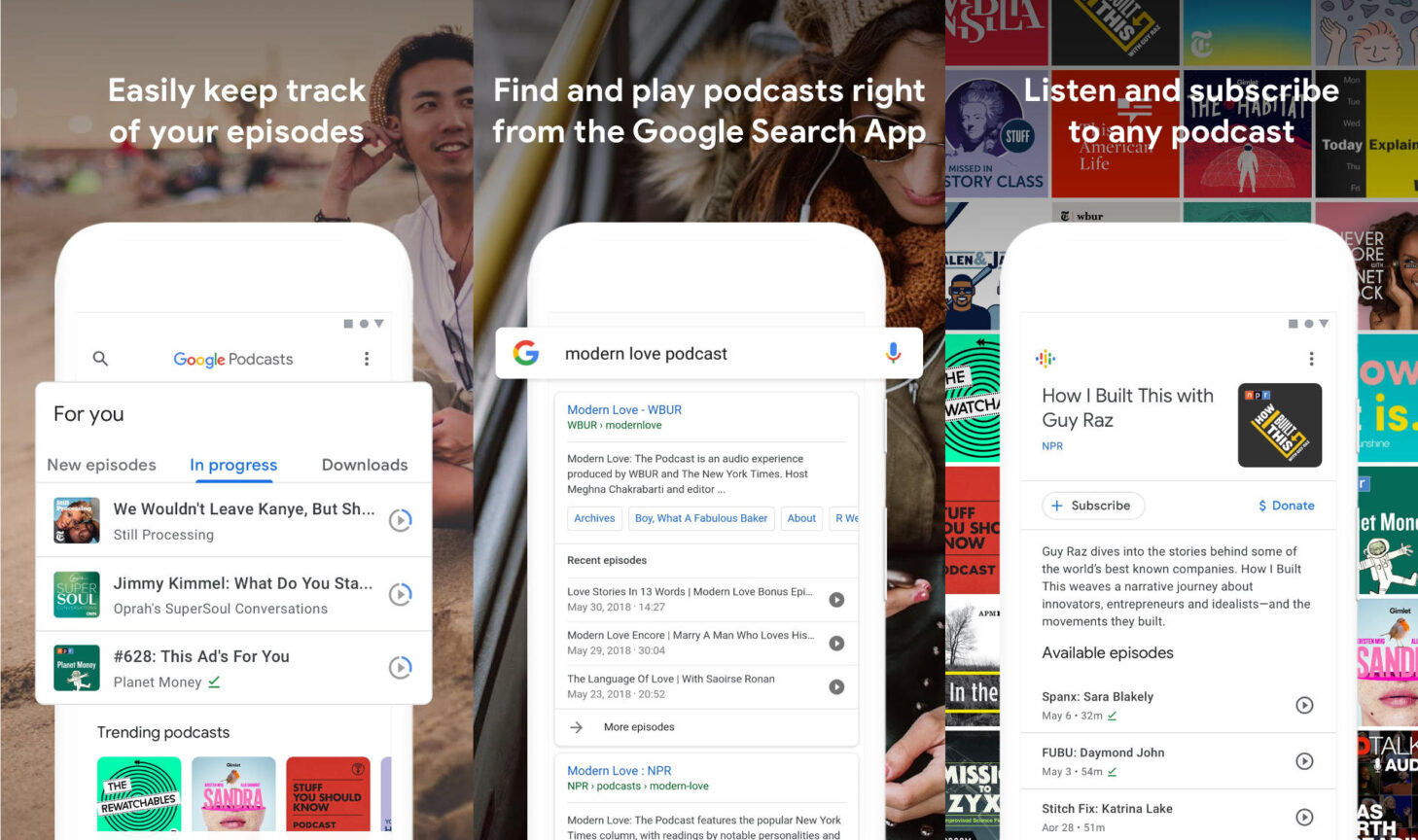
Task: Click the Google 'G' logo in the search bar
Action: pyautogui.click(x=526, y=353)
